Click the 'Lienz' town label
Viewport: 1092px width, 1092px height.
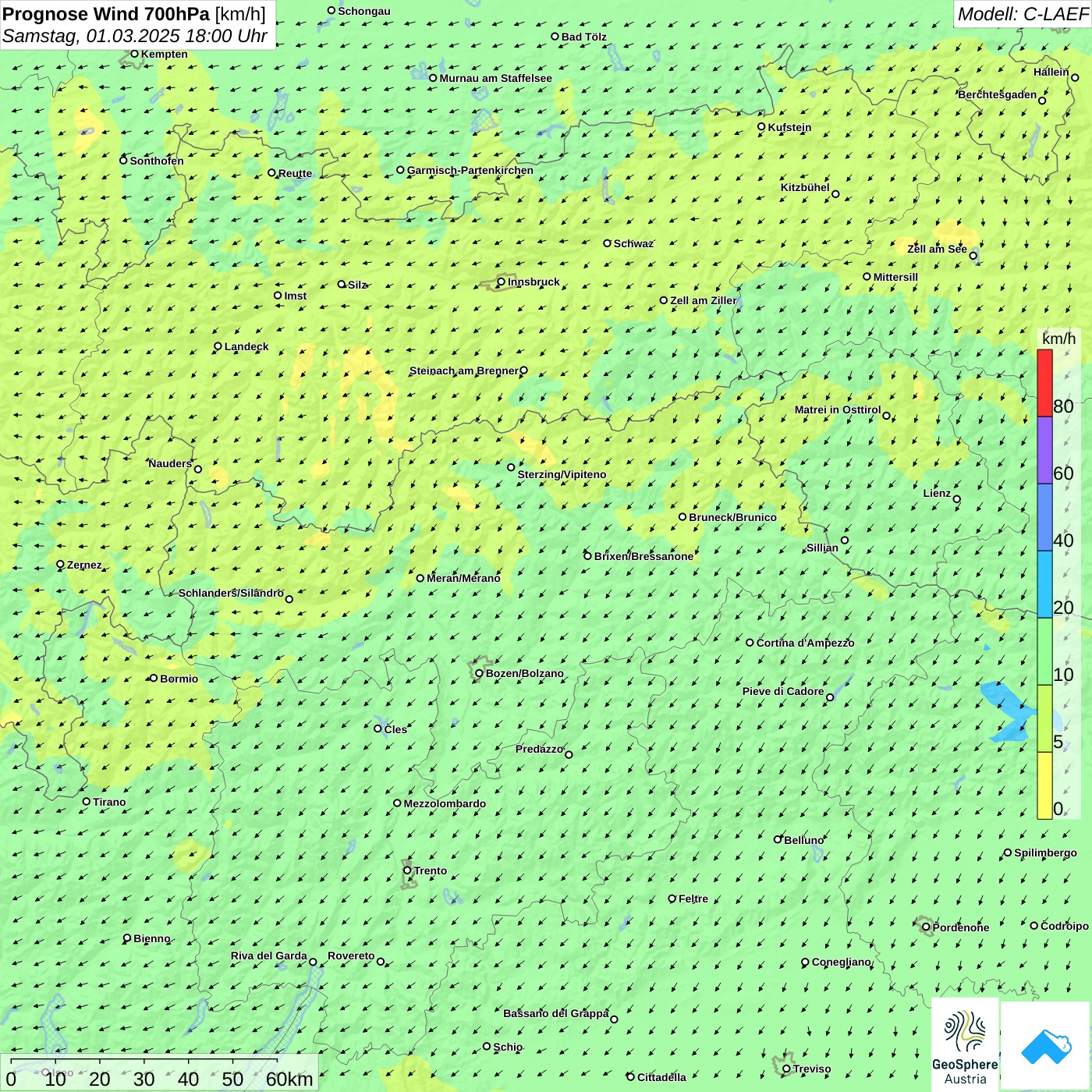pos(937,493)
